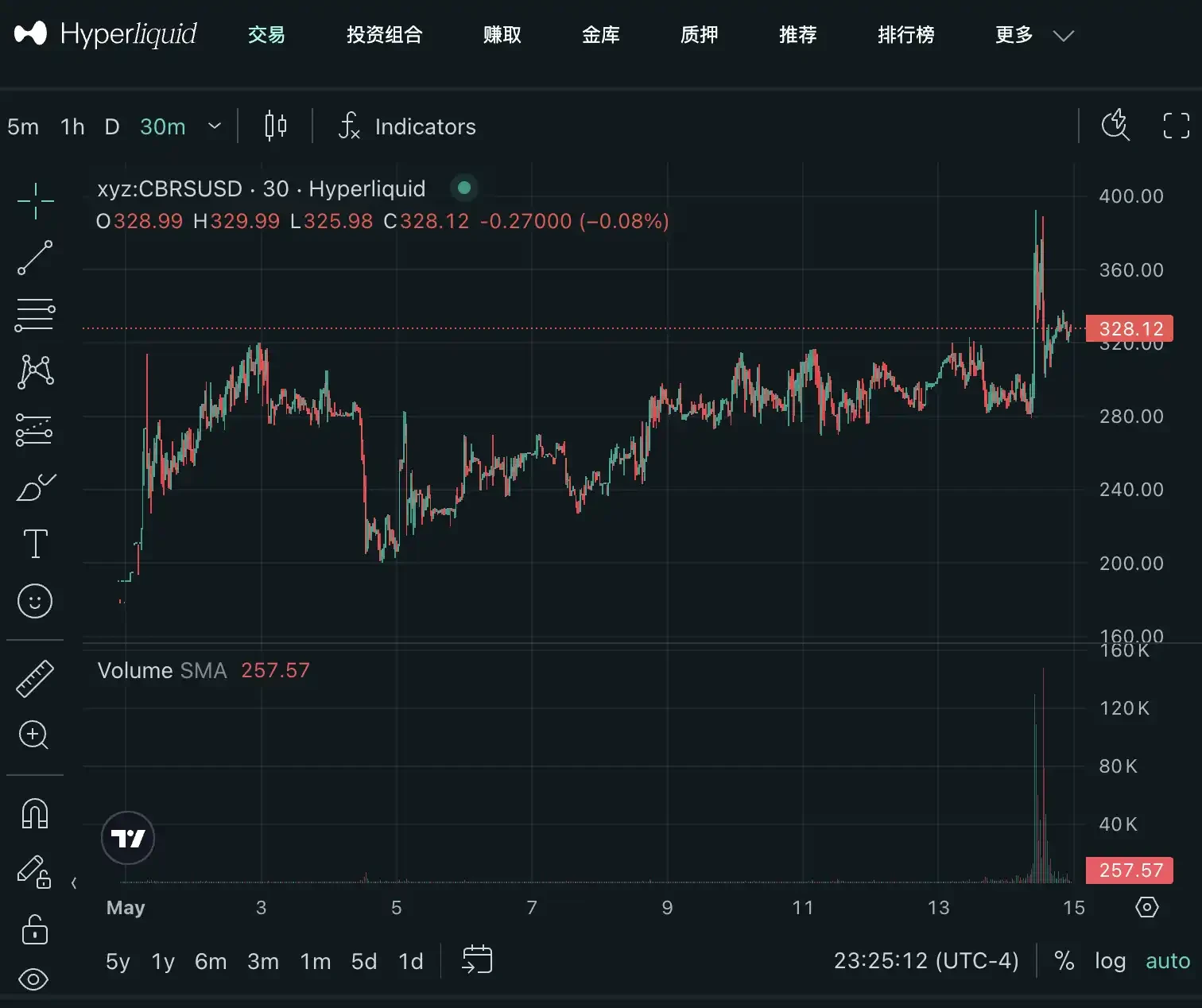
Task: Click the TradingView logo badge
Action: click(x=128, y=838)
